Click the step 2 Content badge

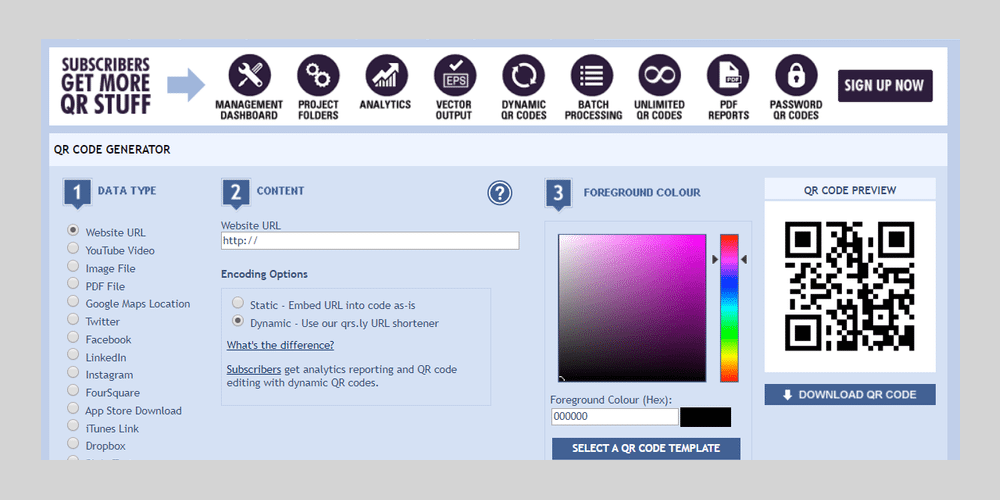click(236, 193)
